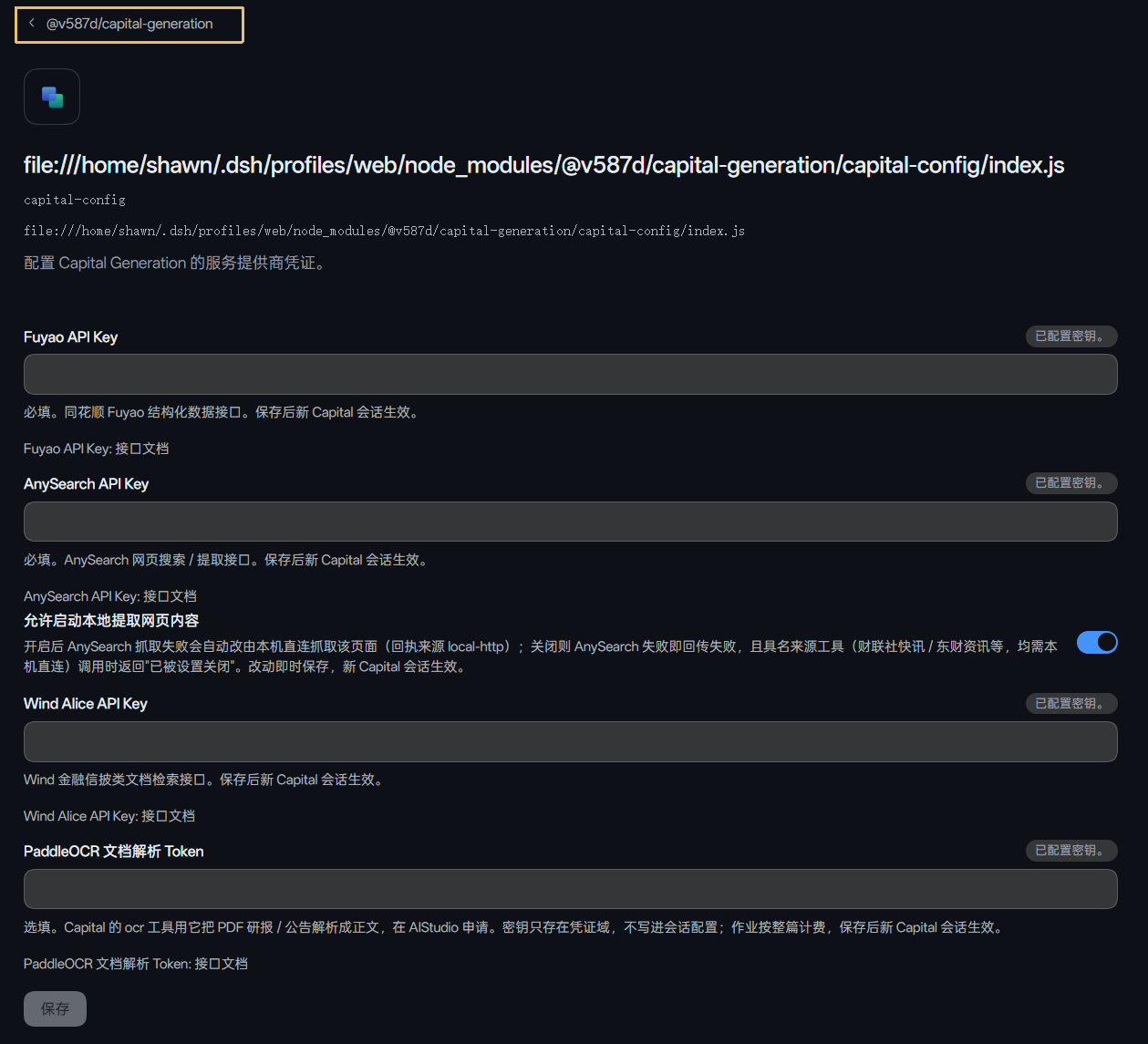The height and width of the screenshot is (1044, 1148).
Task: Focus the Wind Alice API Key input field
Action: point(570,741)
